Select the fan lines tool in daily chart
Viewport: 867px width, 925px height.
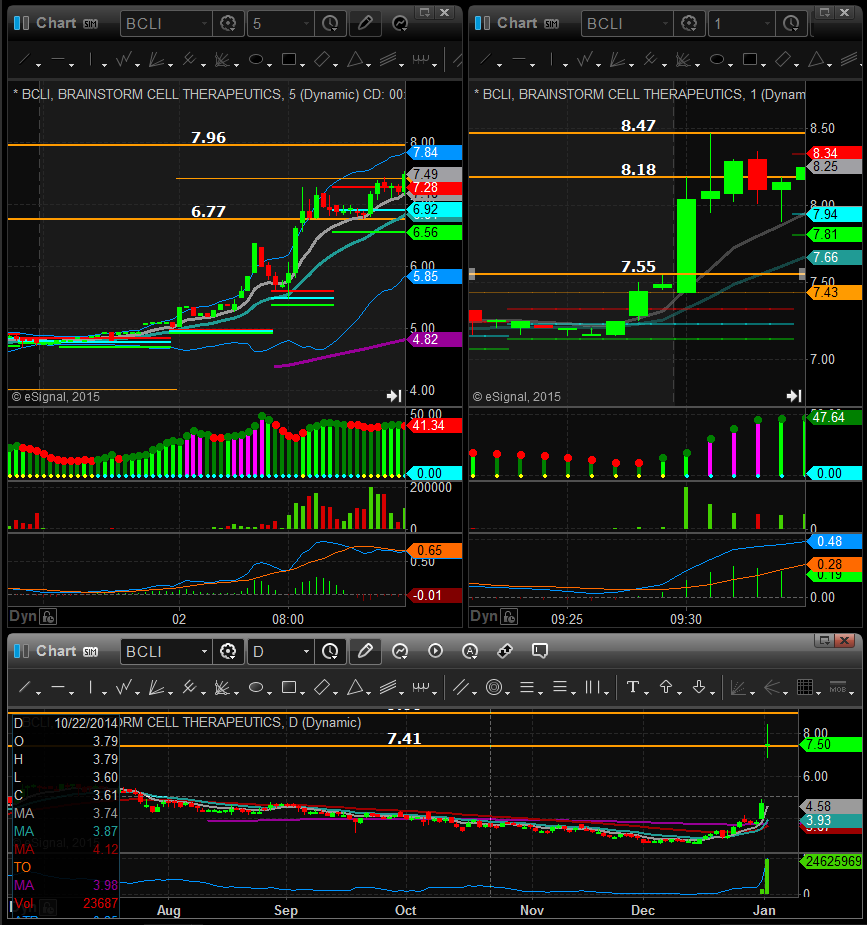(x=156, y=687)
